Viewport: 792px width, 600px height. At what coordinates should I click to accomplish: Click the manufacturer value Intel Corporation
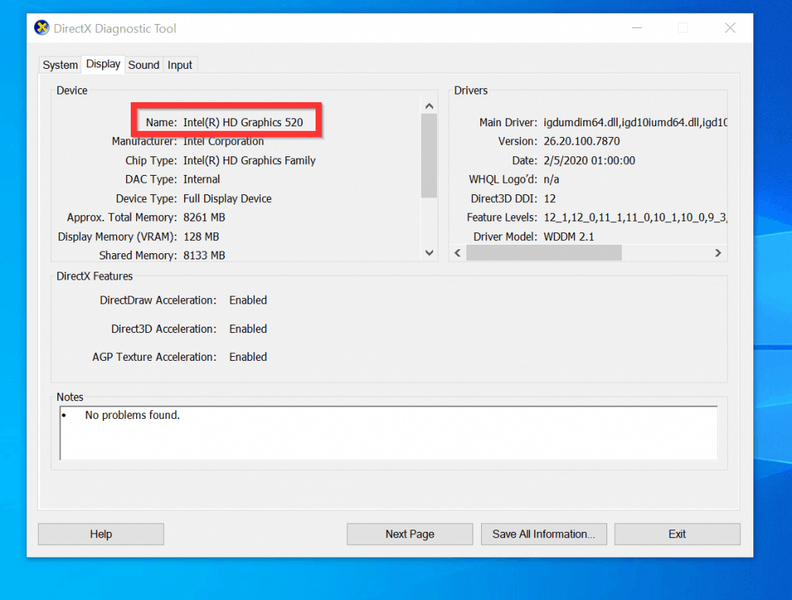click(x=223, y=141)
